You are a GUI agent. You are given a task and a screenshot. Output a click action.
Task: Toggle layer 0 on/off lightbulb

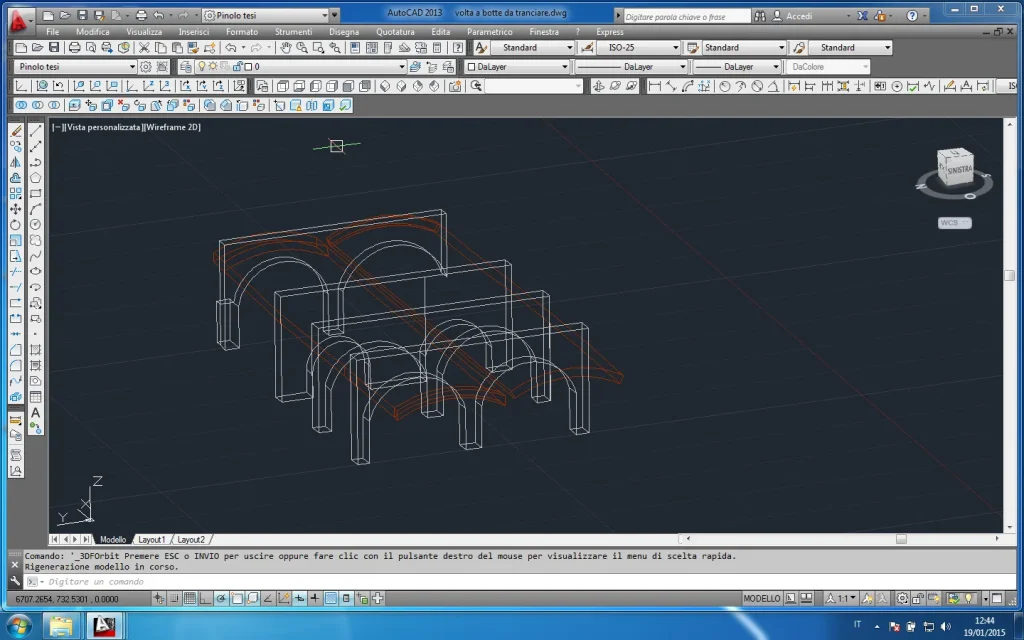point(202,67)
